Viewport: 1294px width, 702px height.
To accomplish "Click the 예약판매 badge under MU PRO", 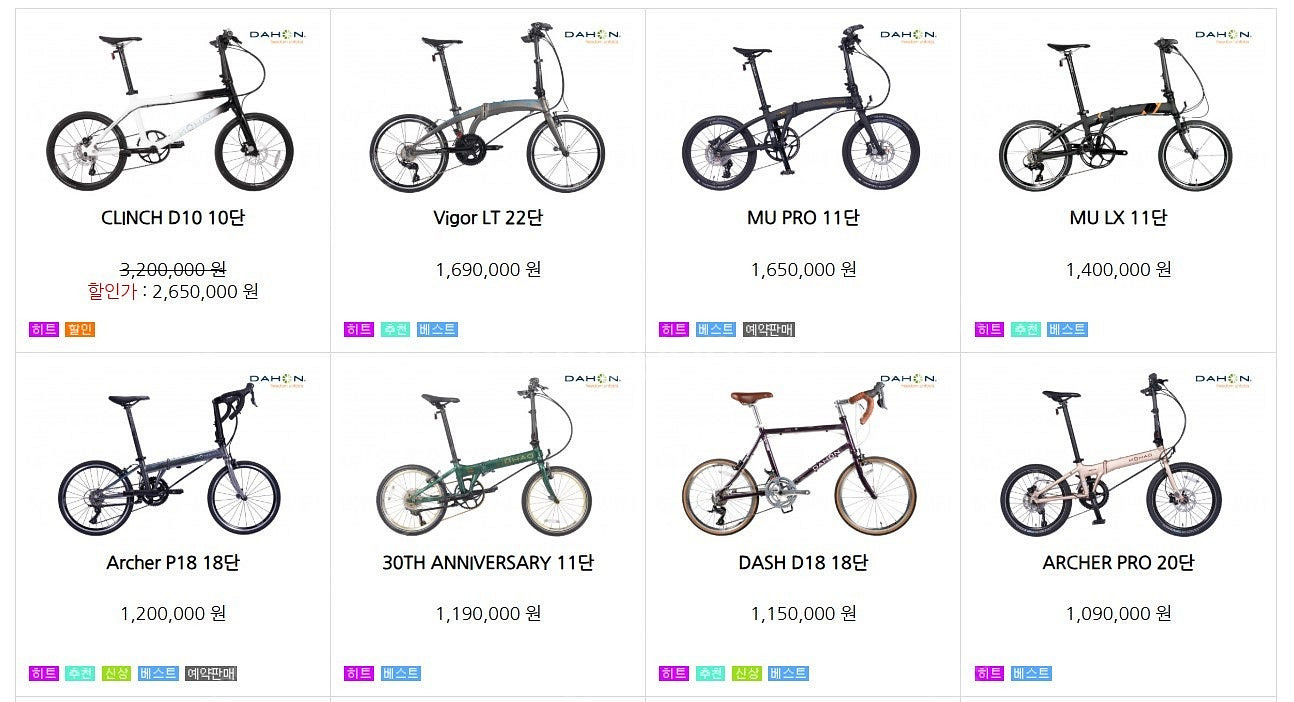I will (769, 329).
